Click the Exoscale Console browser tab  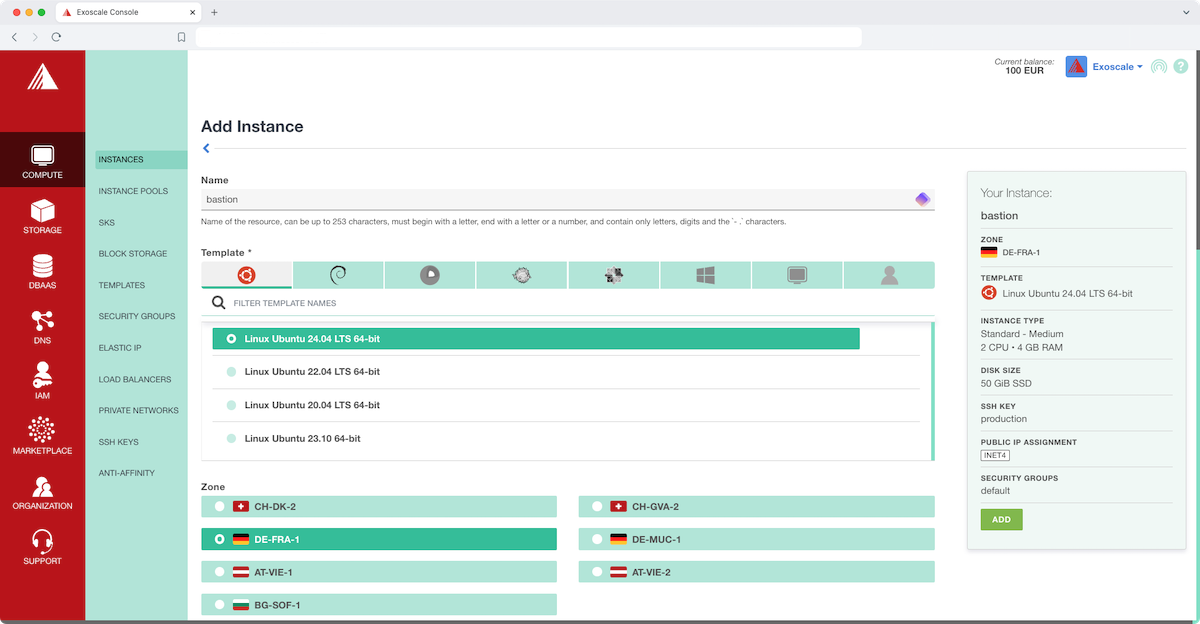point(126,12)
